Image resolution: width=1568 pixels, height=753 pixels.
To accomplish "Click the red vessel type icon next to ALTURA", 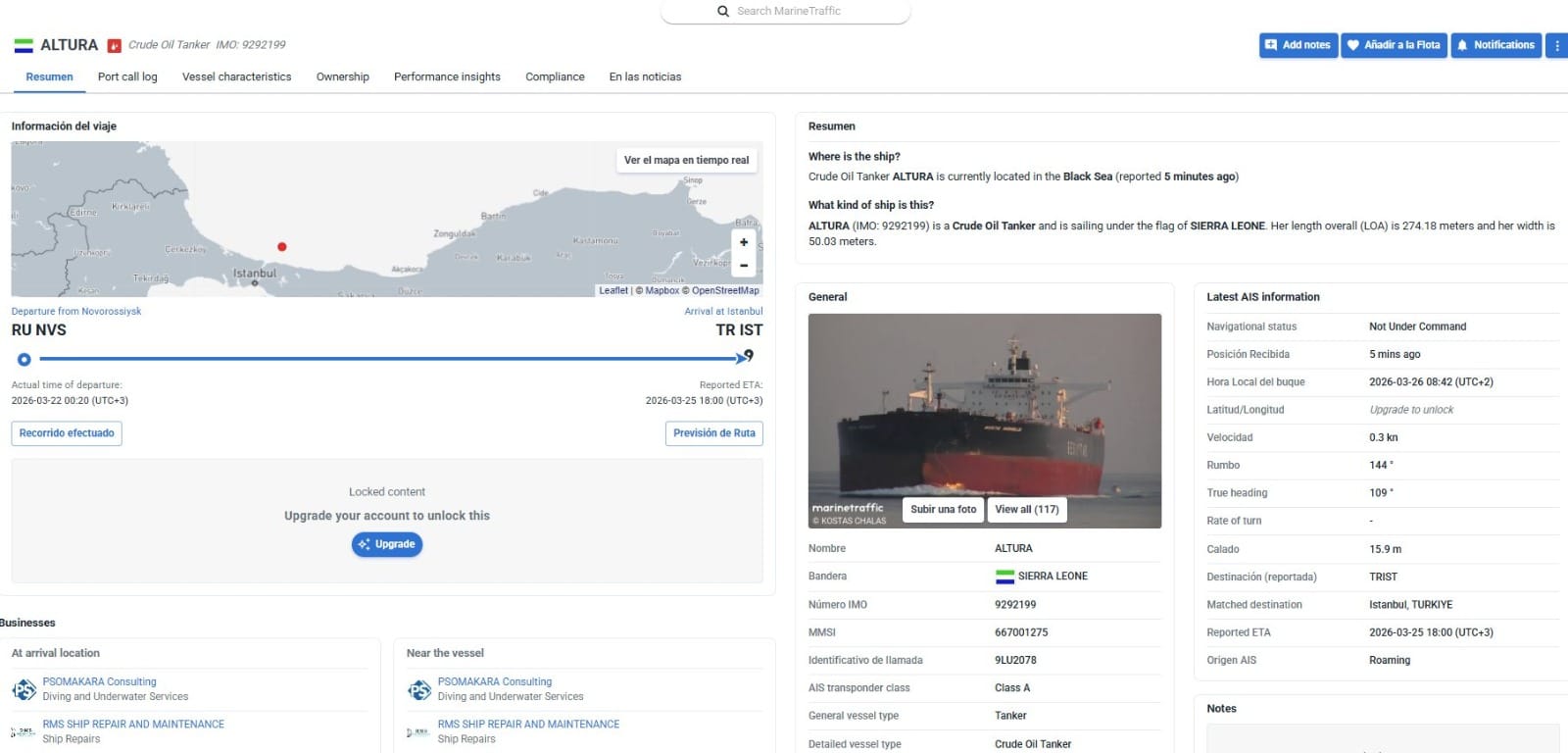I will (115, 45).
